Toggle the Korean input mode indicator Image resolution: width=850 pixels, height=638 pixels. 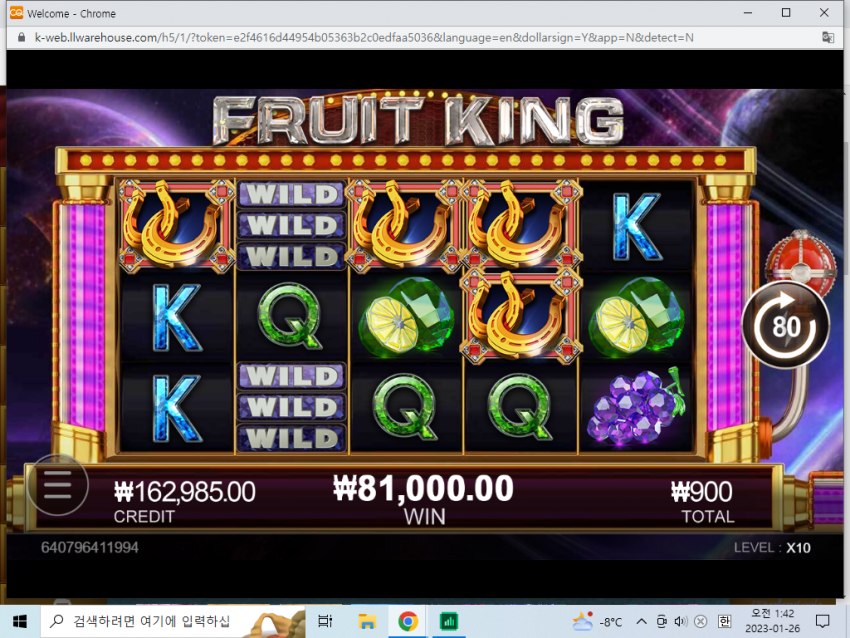pyautogui.click(x=724, y=621)
